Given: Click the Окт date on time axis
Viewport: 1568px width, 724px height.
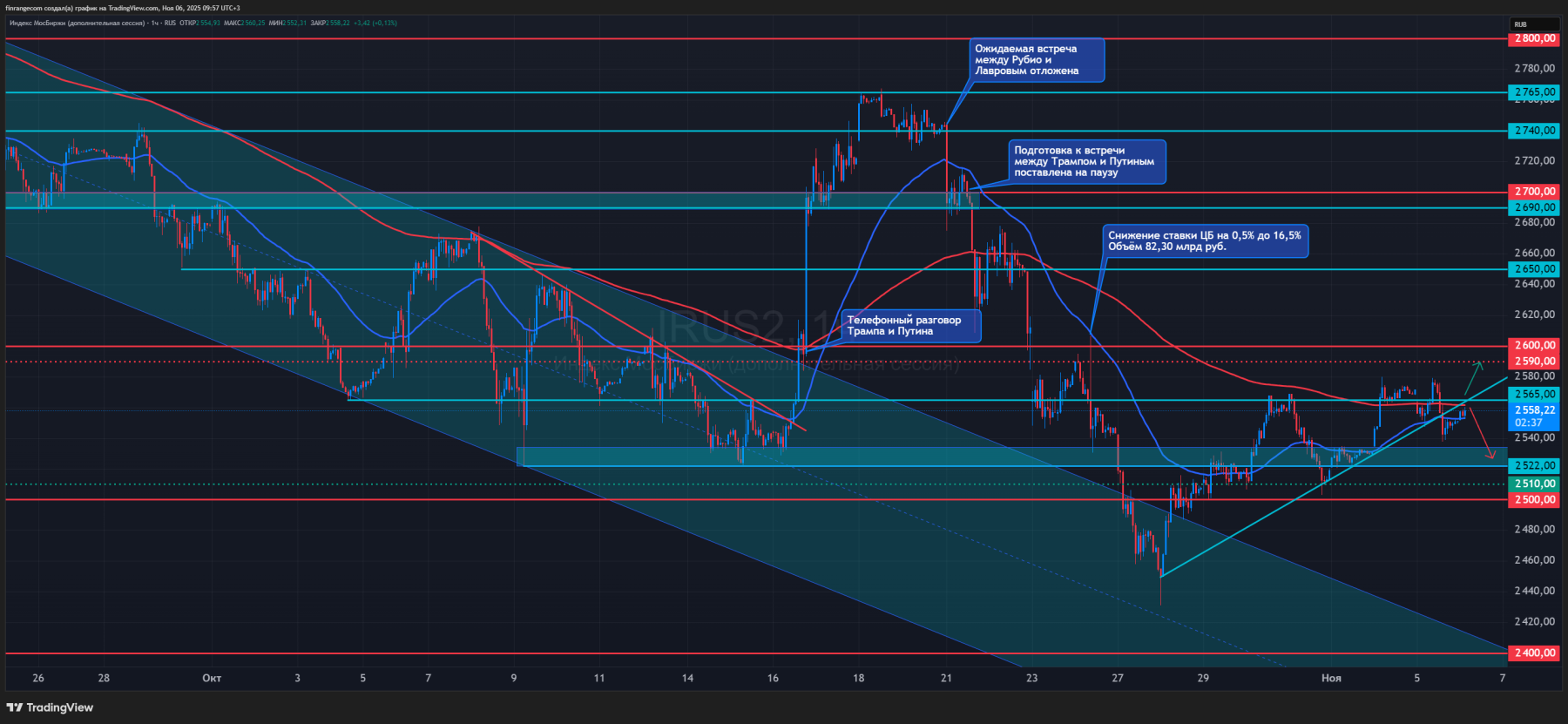Looking at the screenshot, I should 212,678.
